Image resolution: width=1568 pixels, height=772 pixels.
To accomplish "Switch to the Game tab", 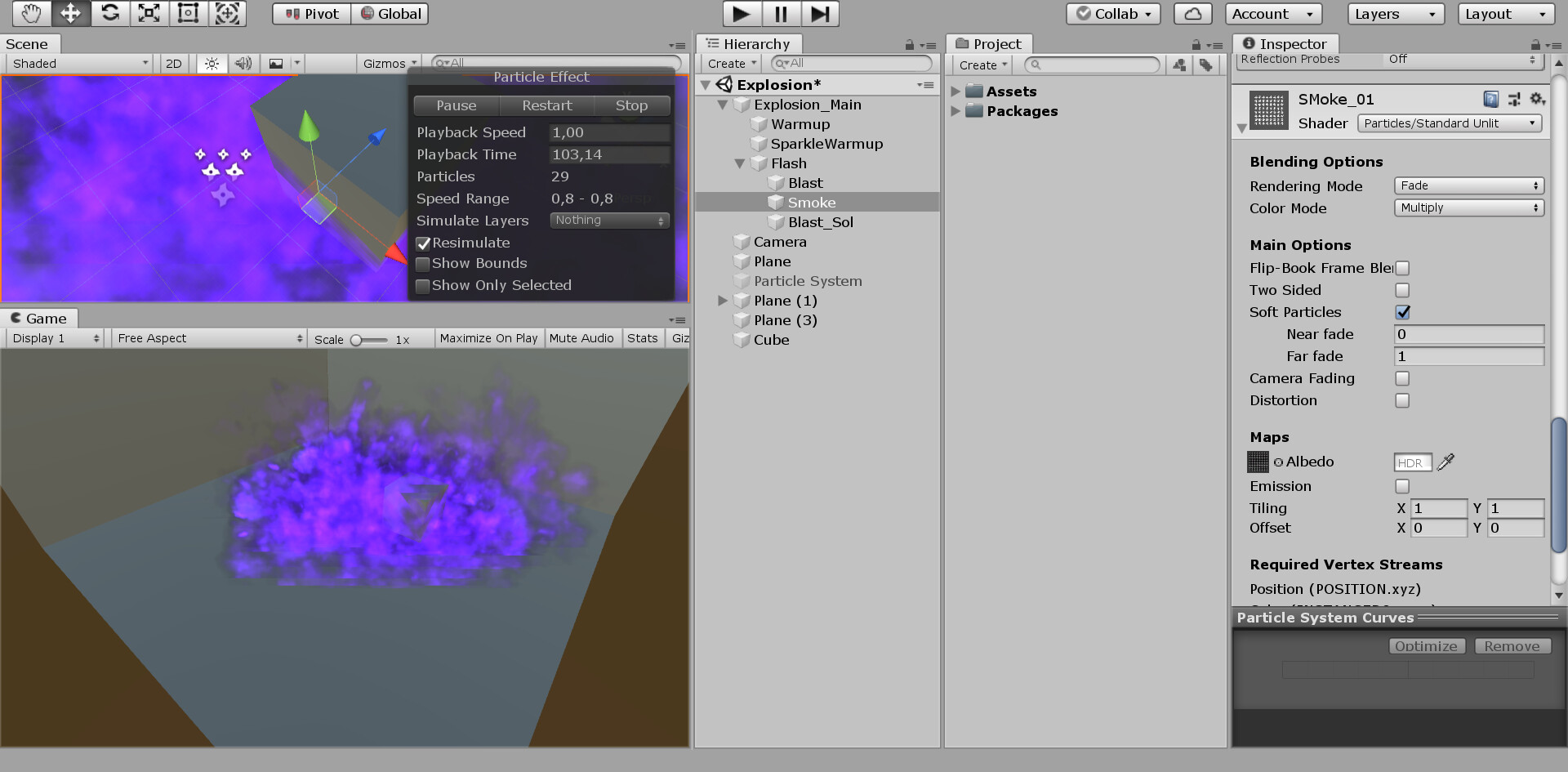I will tap(38, 318).
